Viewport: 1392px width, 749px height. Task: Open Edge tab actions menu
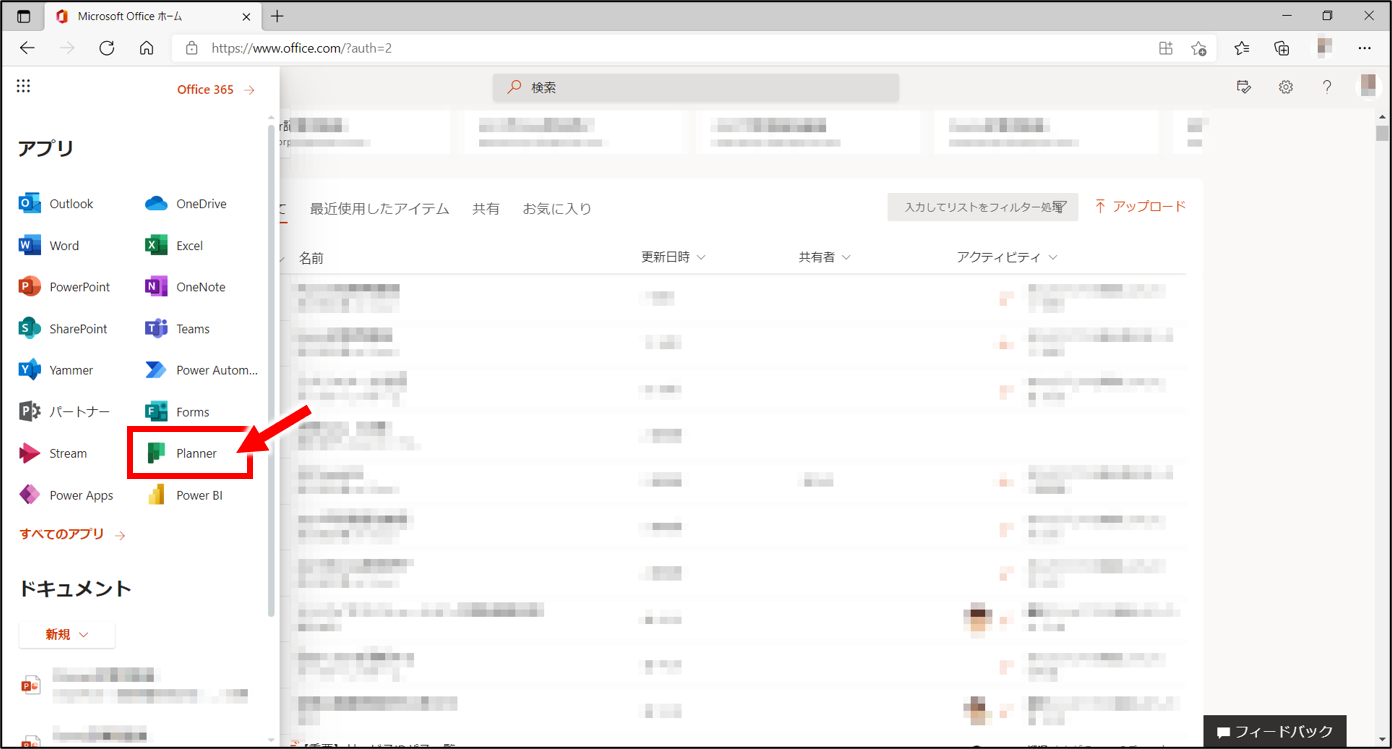(x=24, y=16)
